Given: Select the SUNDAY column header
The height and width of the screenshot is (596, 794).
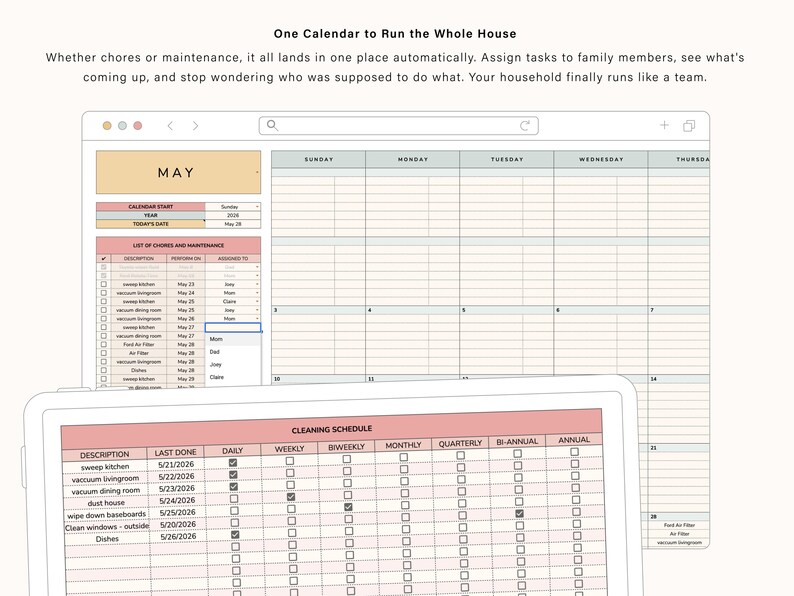Looking at the screenshot, I should [x=319, y=159].
